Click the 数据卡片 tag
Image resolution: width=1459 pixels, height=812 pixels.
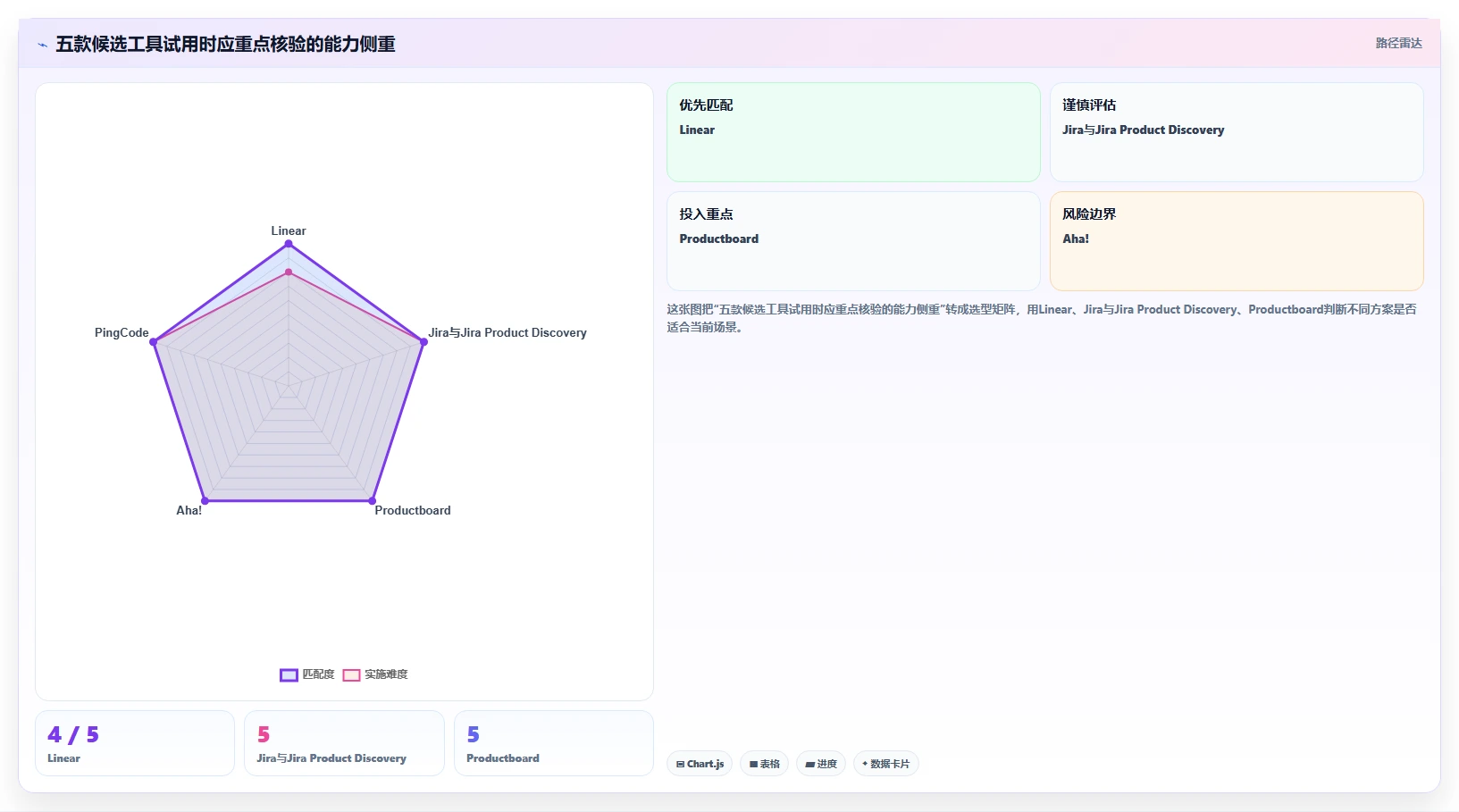tap(885, 764)
